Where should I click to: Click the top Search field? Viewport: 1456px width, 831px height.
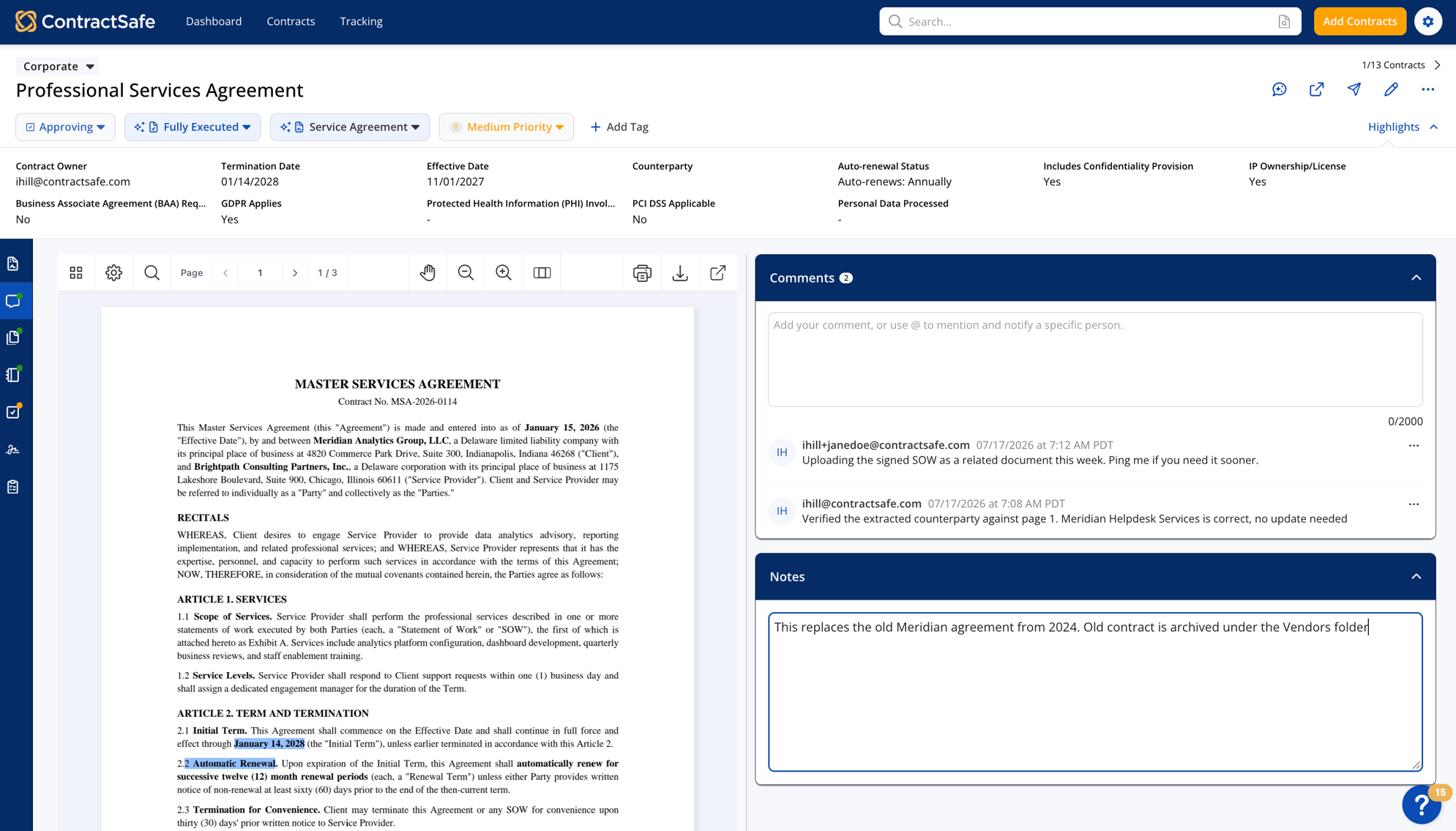pos(1089,21)
